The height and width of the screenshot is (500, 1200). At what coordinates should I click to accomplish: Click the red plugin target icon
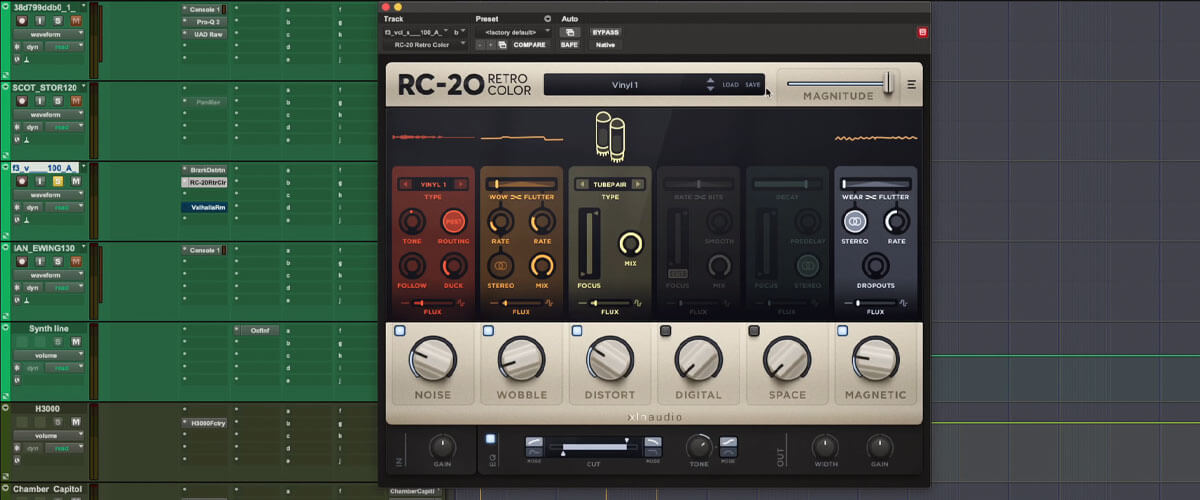coord(922,32)
